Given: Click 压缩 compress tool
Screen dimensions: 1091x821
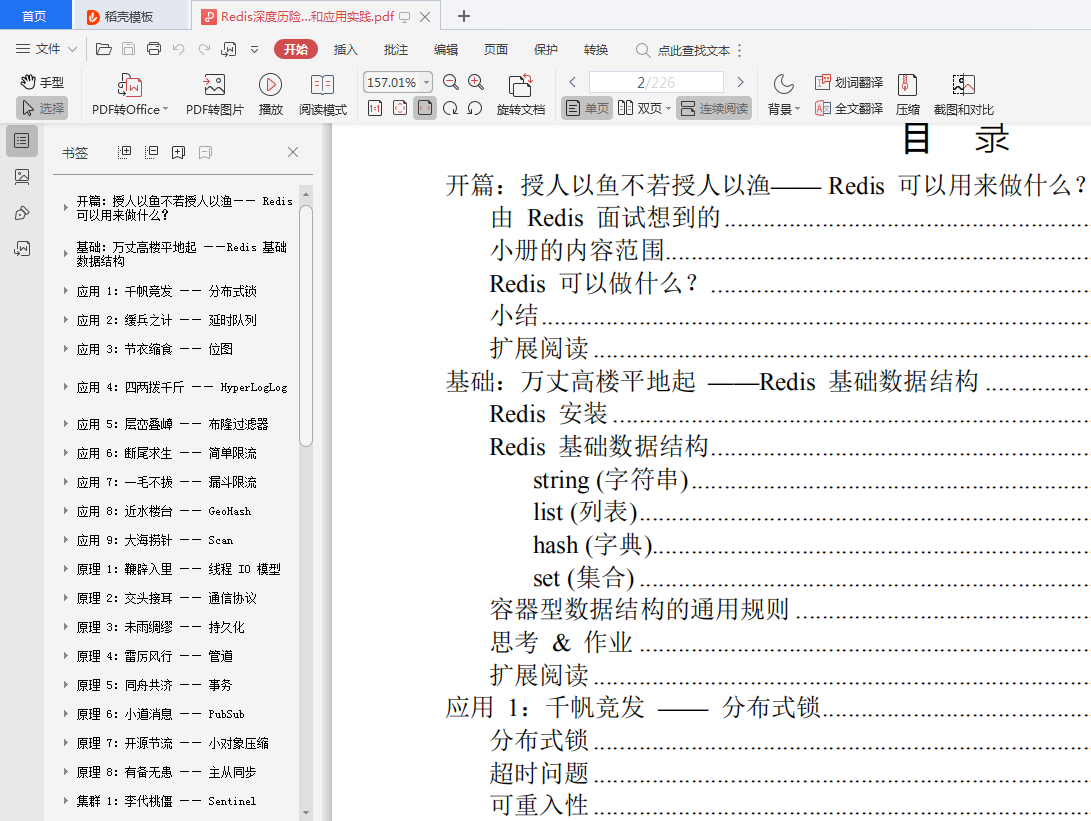Looking at the screenshot, I should click(907, 94).
